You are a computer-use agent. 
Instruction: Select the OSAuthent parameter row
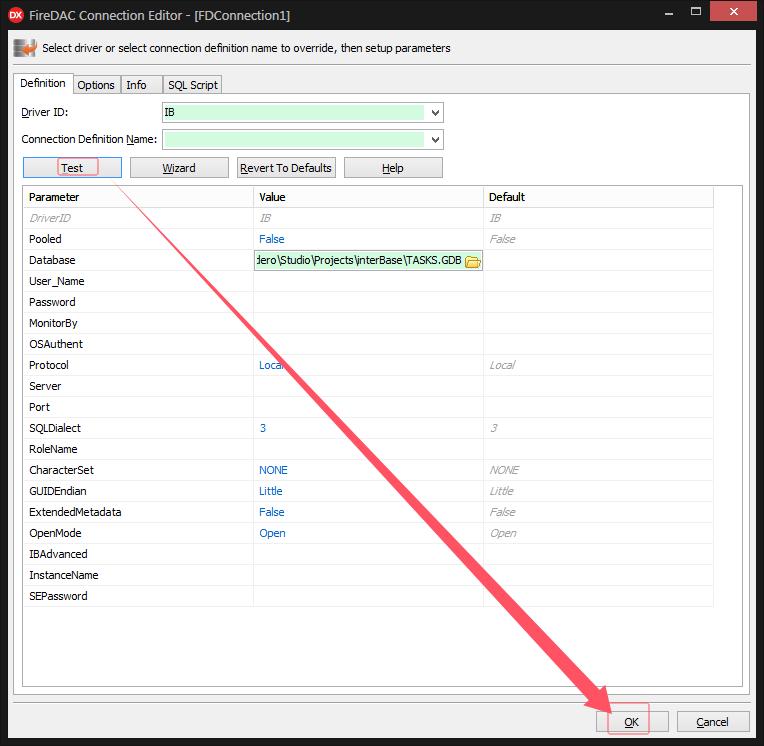(x=368, y=344)
